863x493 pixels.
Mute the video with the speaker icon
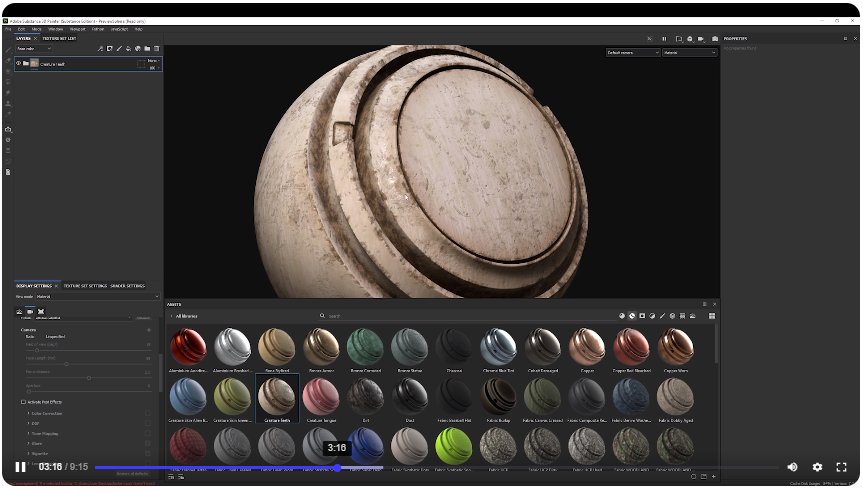coord(792,467)
